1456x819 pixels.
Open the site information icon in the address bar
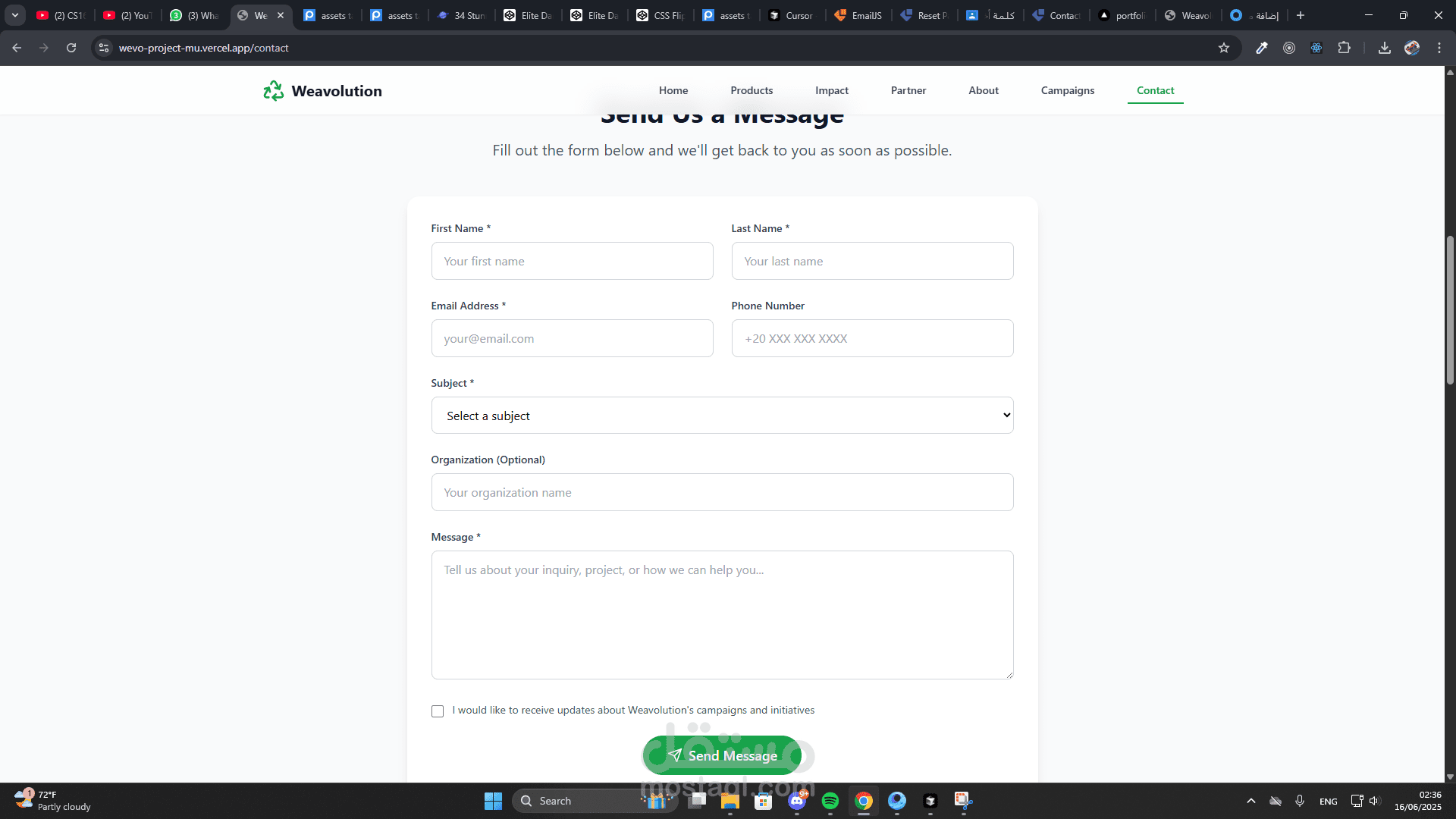(104, 48)
